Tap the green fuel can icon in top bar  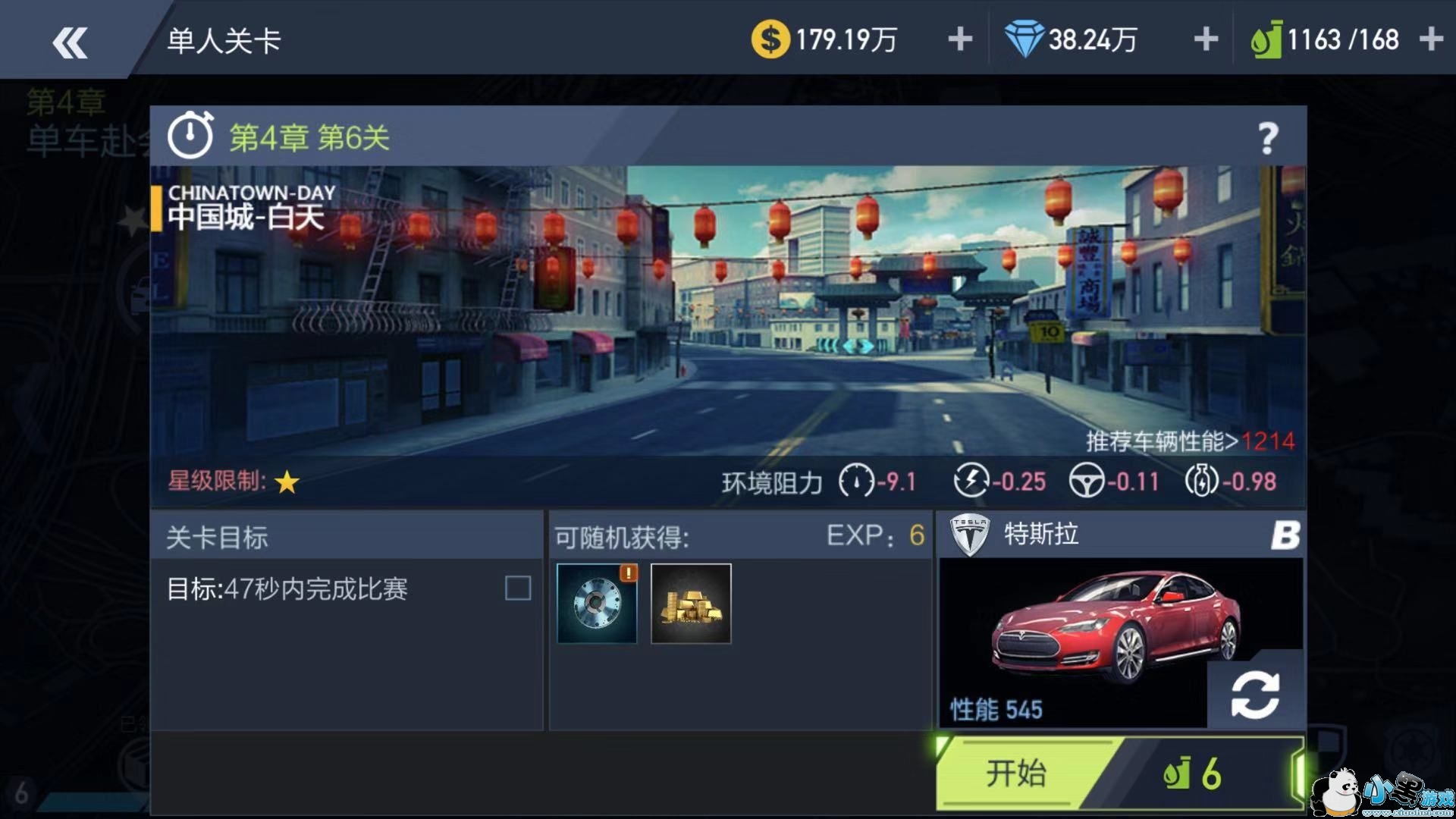(1265, 39)
